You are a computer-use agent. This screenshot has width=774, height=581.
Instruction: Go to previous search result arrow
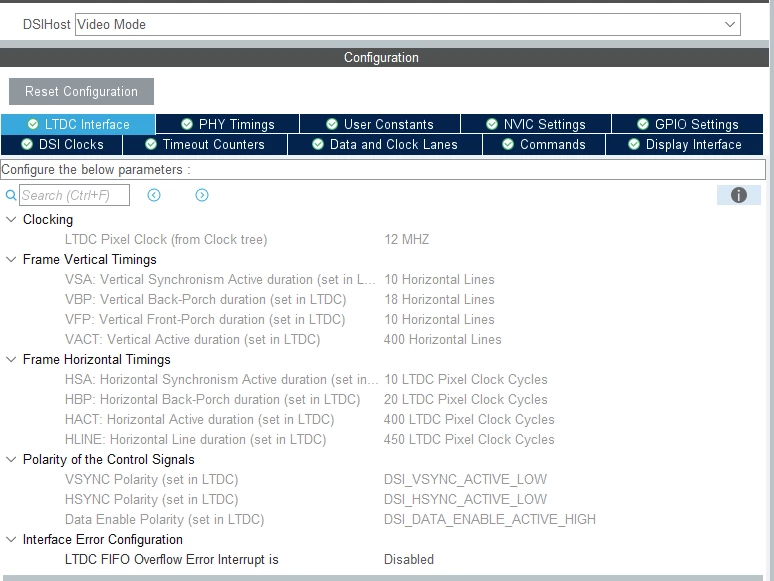coord(154,195)
